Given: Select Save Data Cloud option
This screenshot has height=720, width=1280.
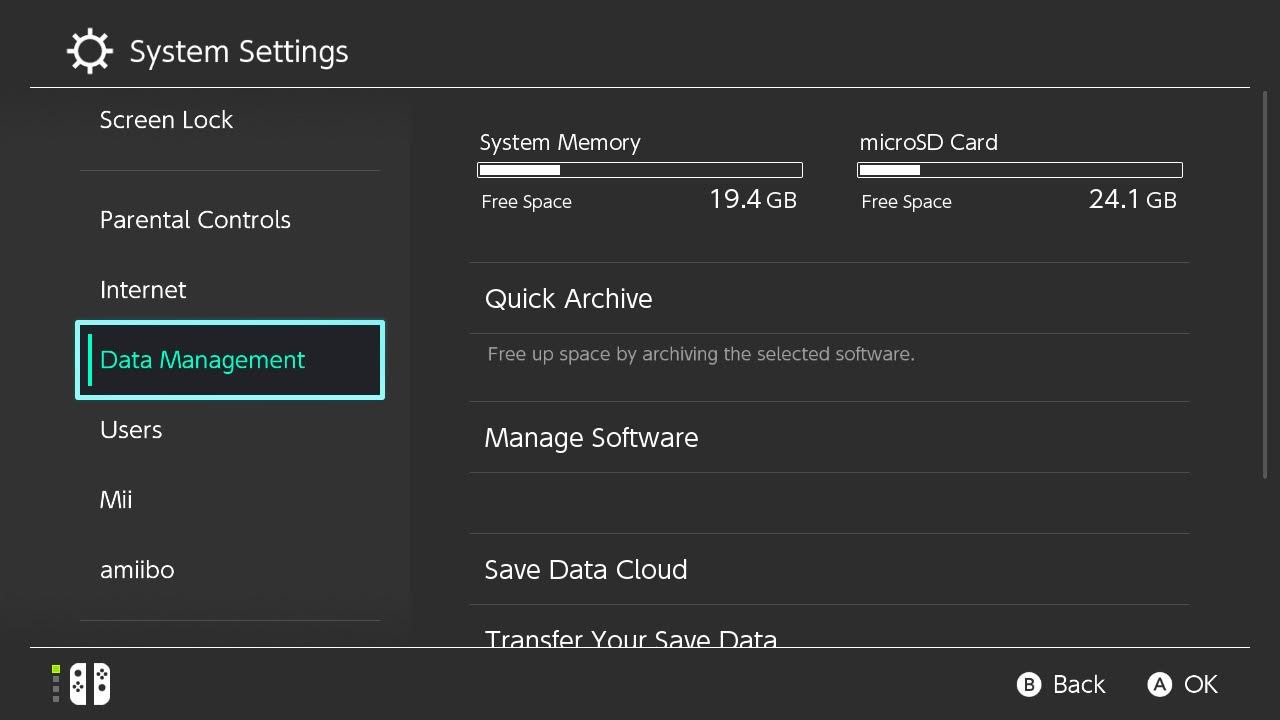Looking at the screenshot, I should [585, 570].
